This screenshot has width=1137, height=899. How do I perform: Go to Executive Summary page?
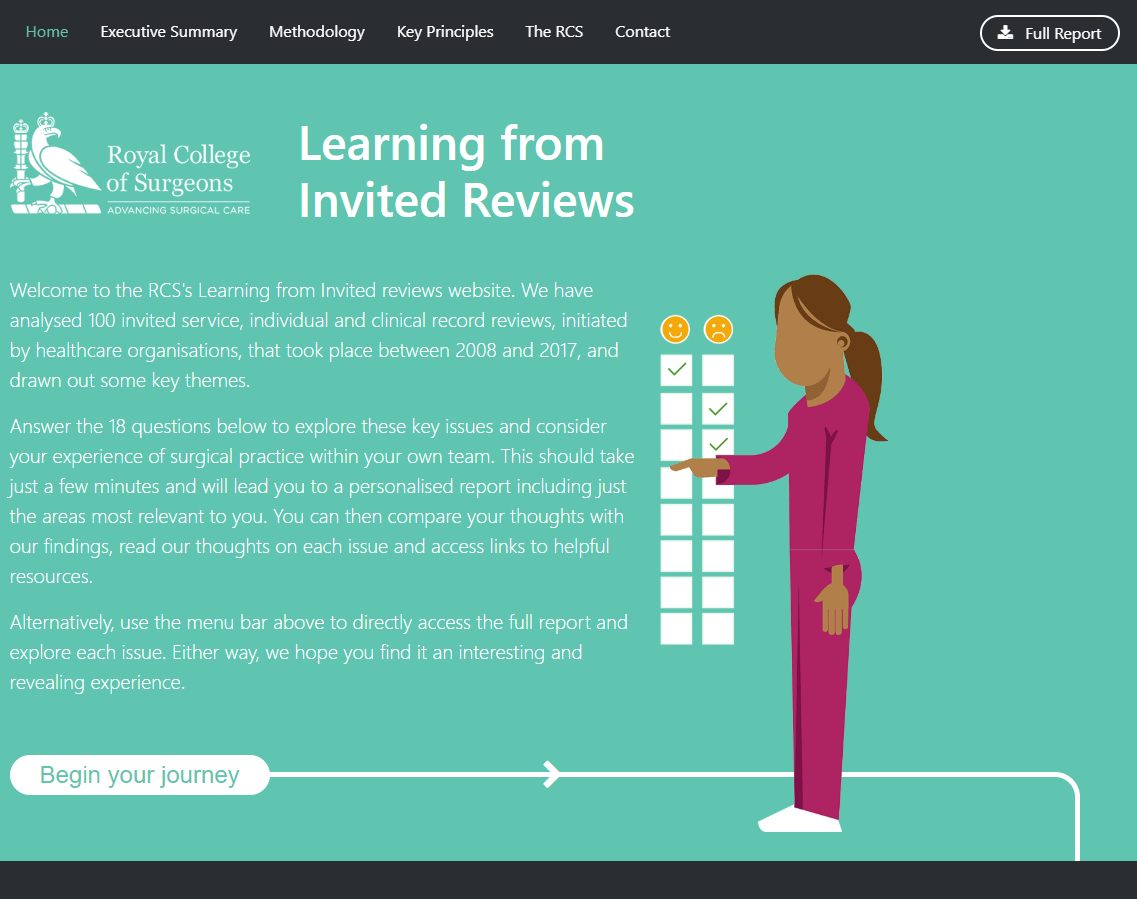tap(169, 32)
